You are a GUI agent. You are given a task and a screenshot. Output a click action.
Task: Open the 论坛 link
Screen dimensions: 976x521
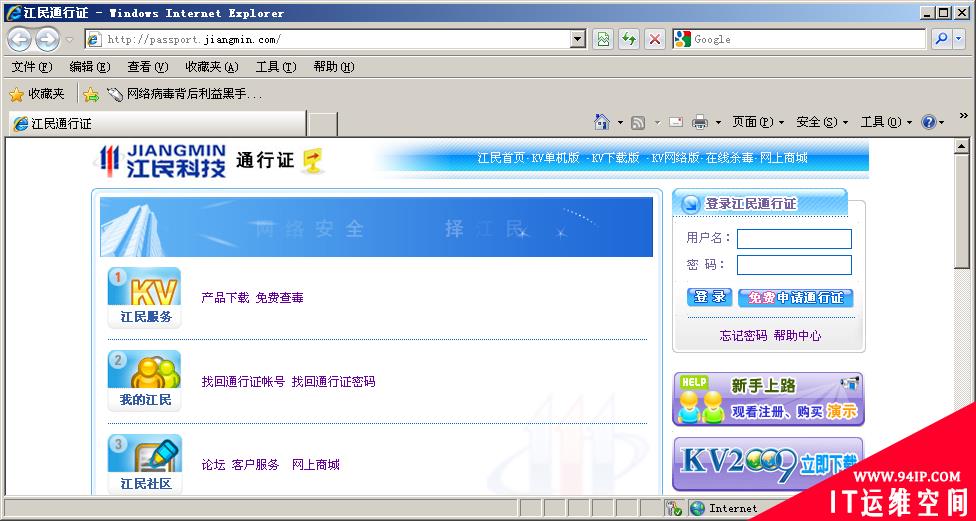click(214, 465)
